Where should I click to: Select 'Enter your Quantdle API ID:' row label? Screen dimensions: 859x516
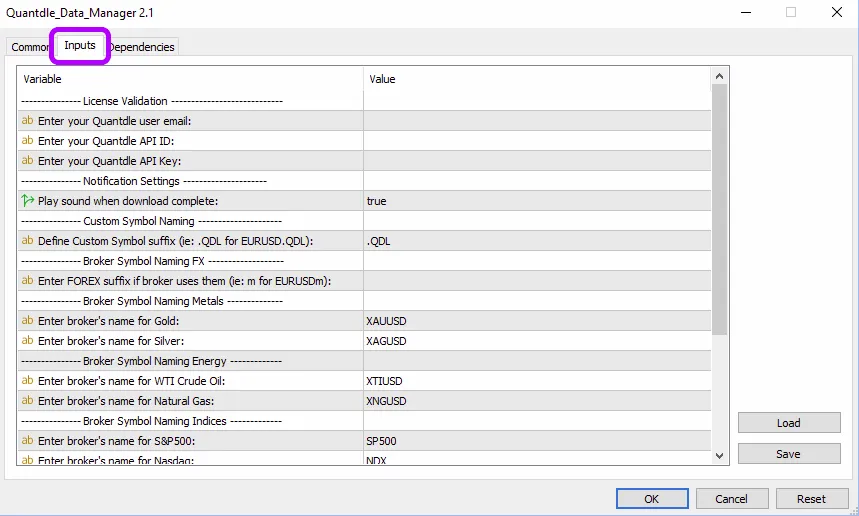106,141
